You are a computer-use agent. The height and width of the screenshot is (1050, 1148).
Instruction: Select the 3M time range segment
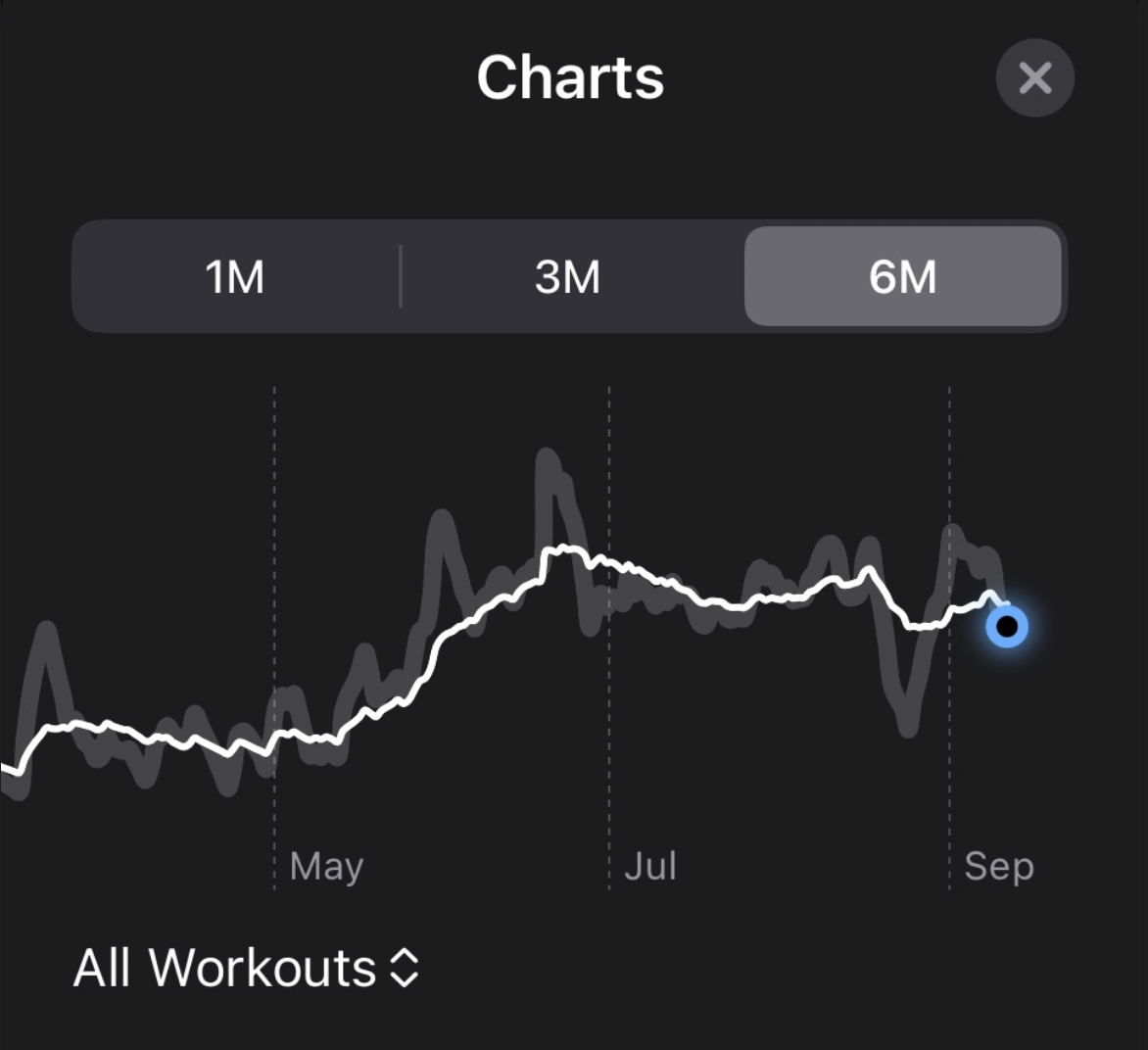568,277
